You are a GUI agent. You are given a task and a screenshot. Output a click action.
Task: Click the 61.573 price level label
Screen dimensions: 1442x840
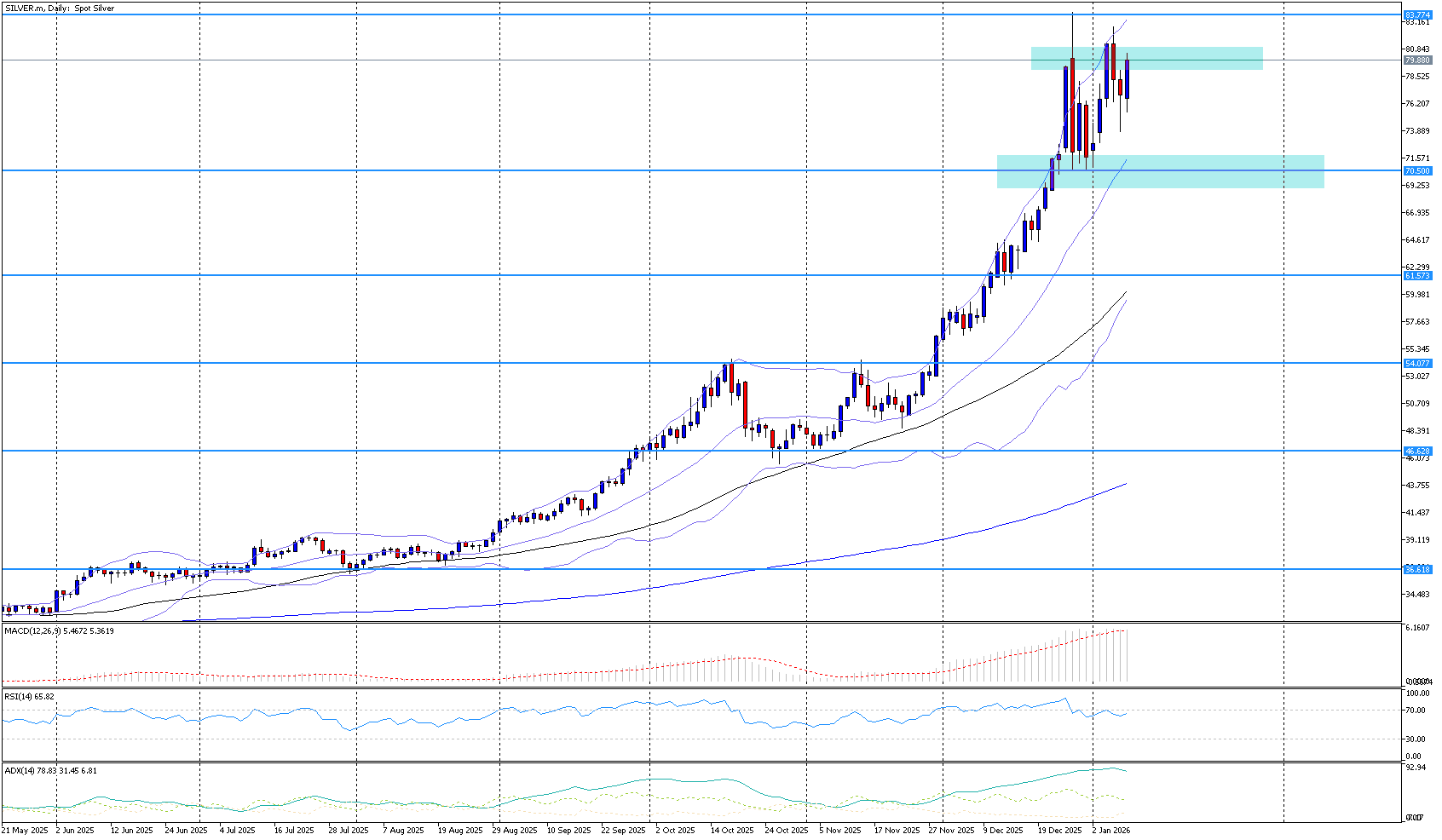(x=1417, y=276)
